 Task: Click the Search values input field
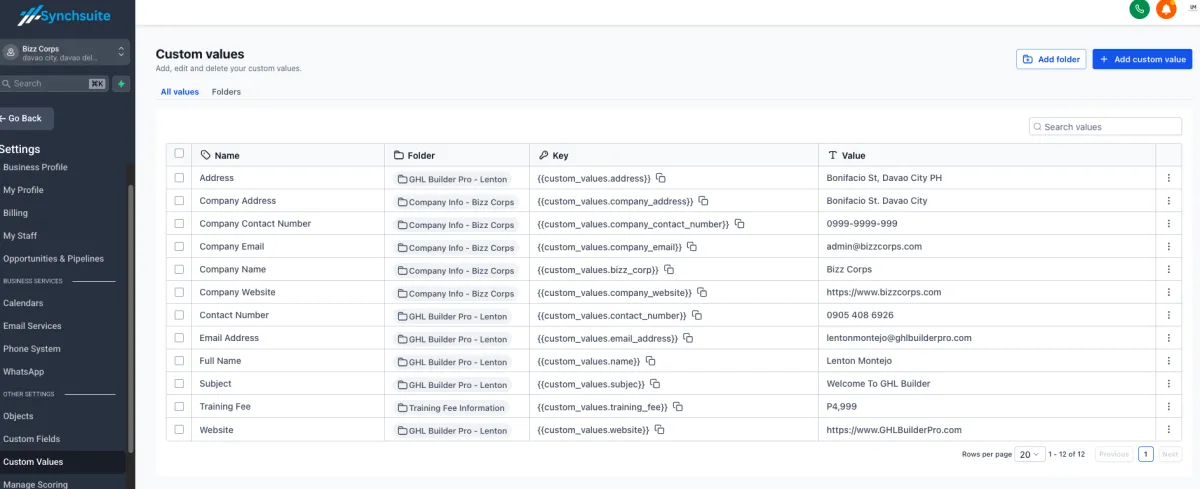point(1105,127)
